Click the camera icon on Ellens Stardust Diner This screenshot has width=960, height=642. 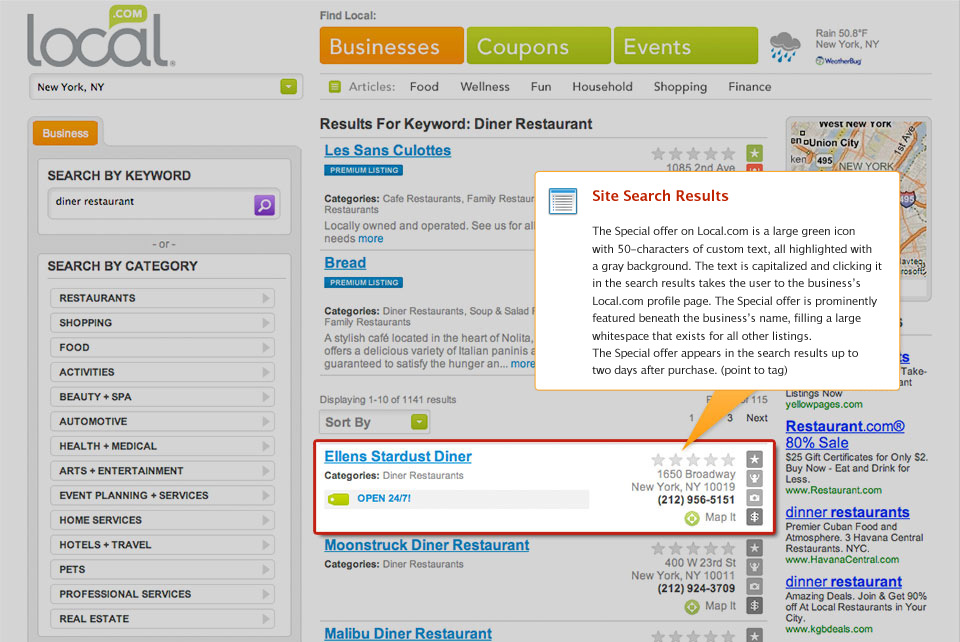tap(754, 498)
